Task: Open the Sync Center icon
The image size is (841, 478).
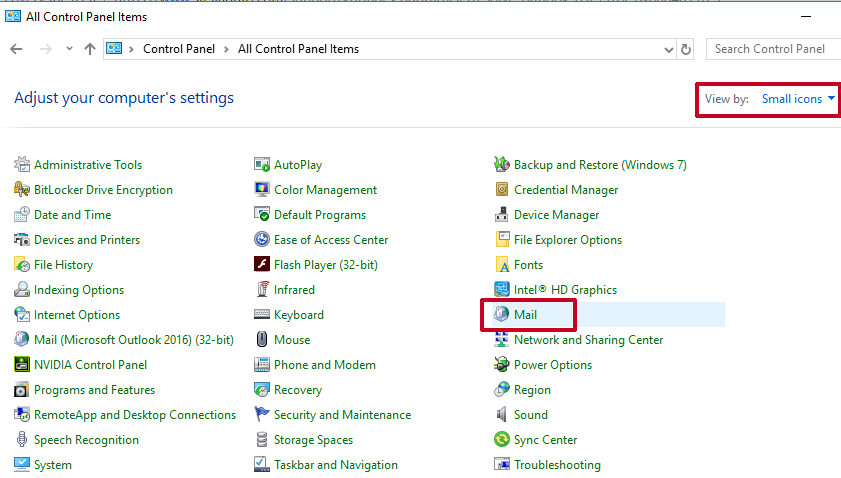Action: [501, 439]
